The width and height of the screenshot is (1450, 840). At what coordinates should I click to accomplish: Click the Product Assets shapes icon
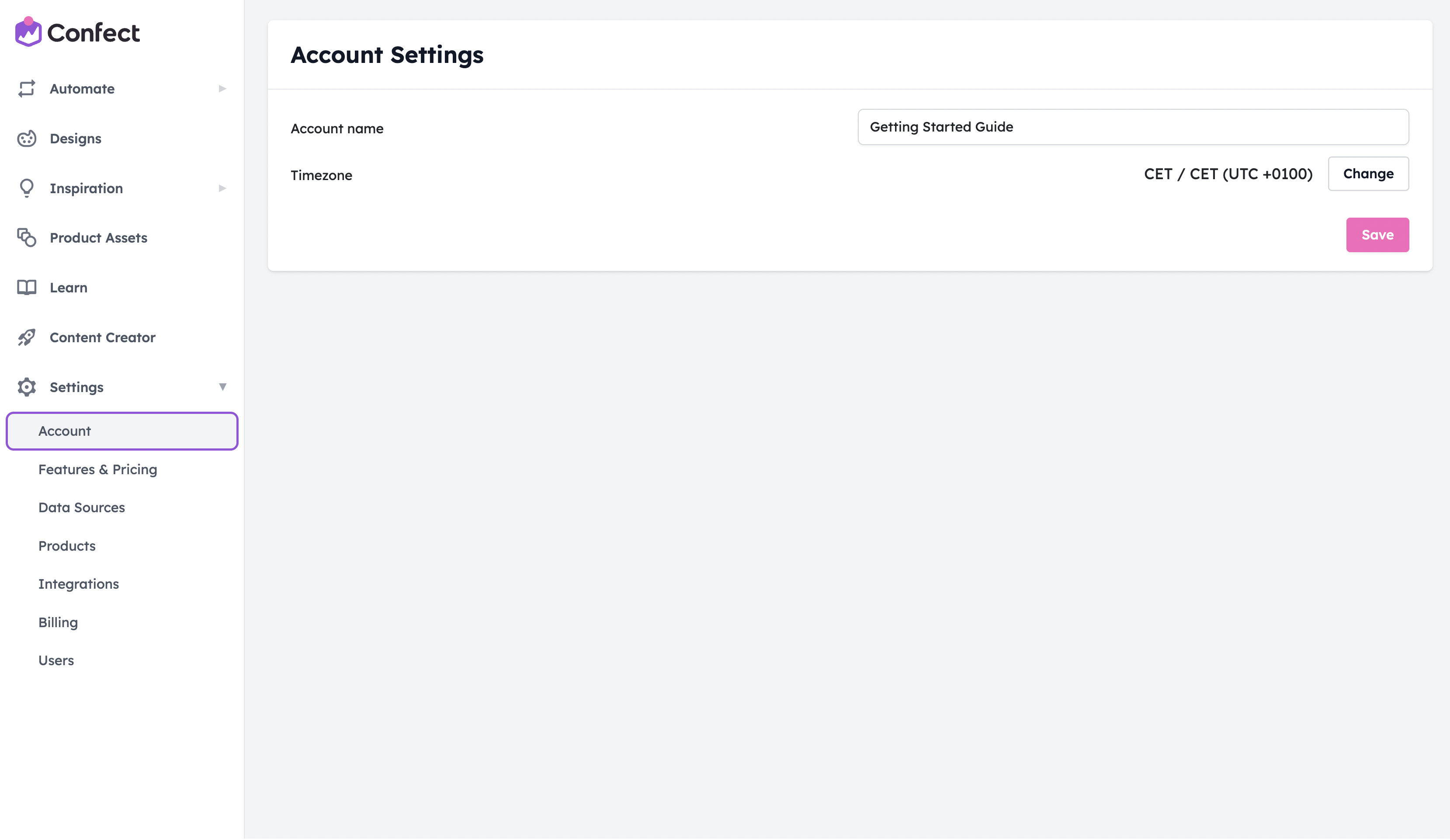click(27, 238)
